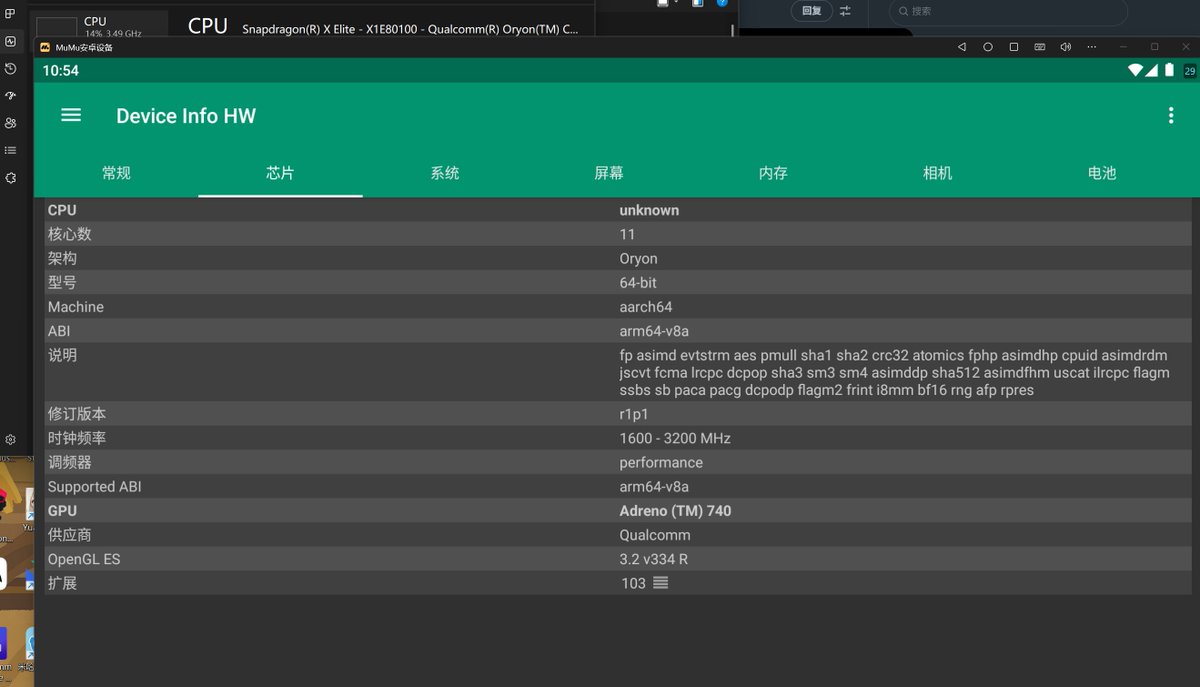The width and height of the screenshot is (1200, 687).
Task: Click the 回复 button in background window
Action: tap(812, 11)
